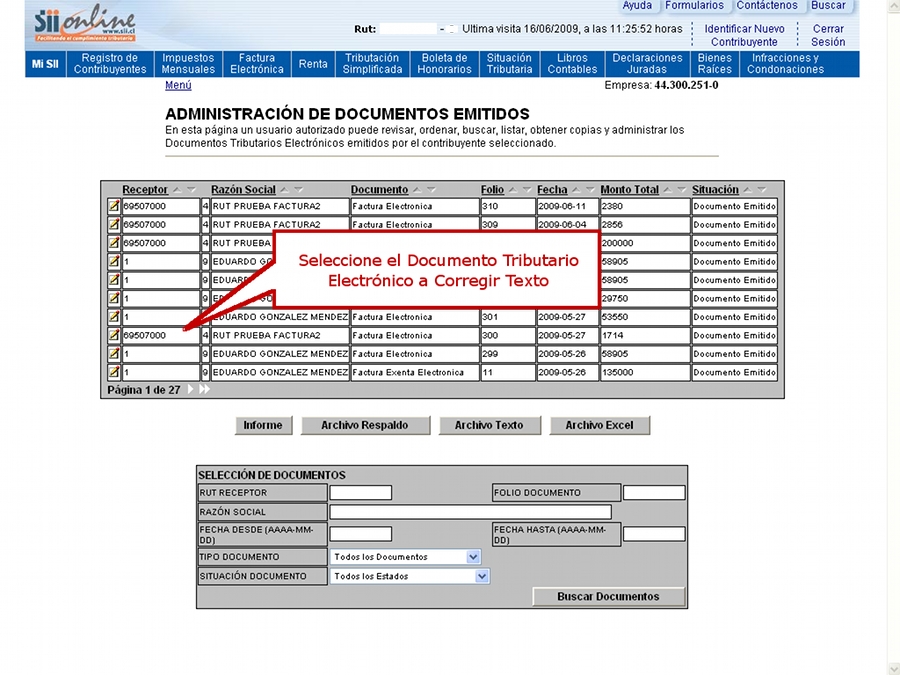Open the Buscar link in header
The width and height of the screenshot is (900, 675).
click(x=828, y=6)
